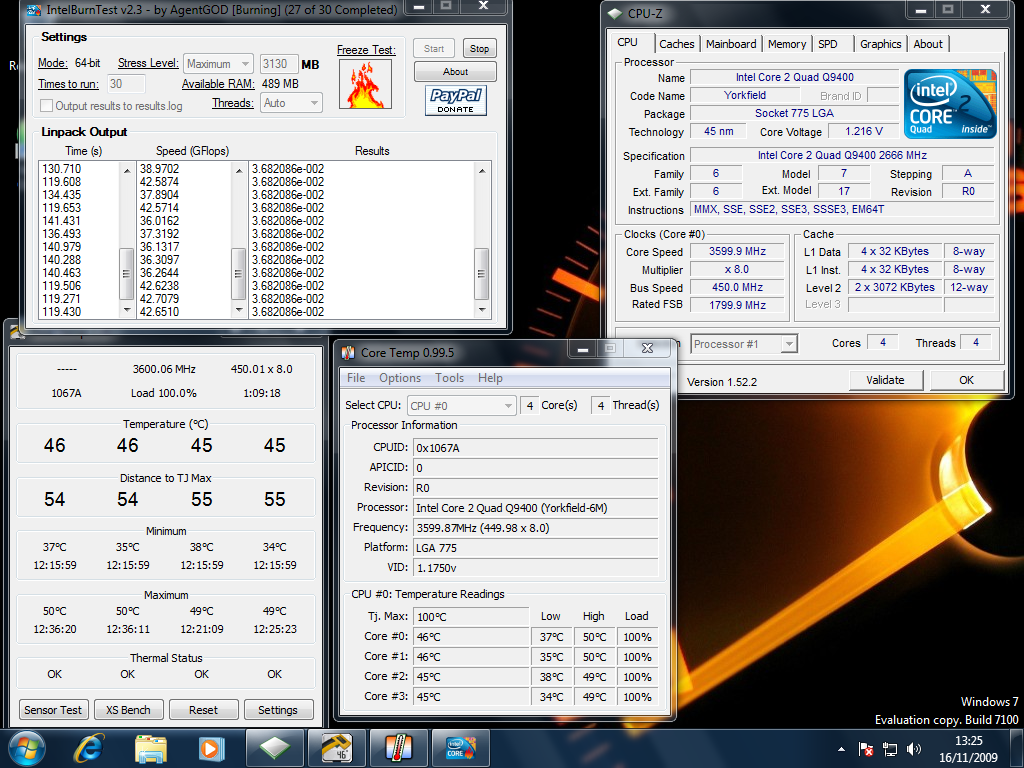Open the Tools menu in Core Temp
Viewport: 1024px width, 768px height.
pos(449,378)
